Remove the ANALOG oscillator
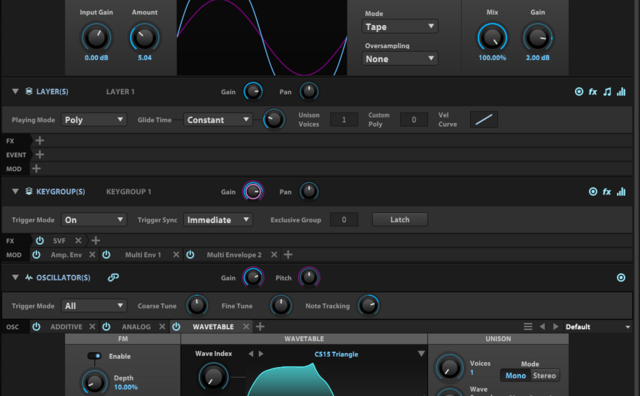The image size is (640, 396). 162,327
